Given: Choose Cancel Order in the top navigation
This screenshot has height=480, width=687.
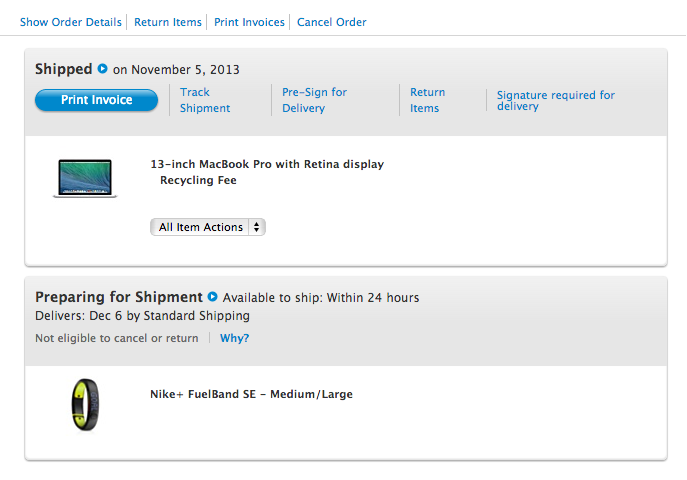Looking at the screenshot, I should tap(332, 22).
